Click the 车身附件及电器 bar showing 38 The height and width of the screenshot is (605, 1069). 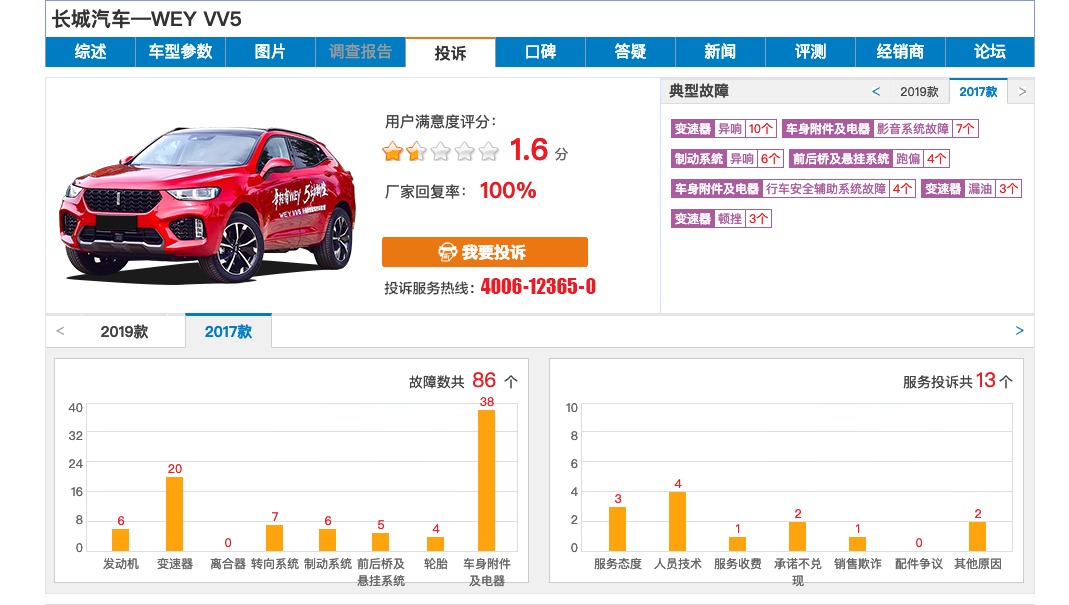(x=487, y=480)
